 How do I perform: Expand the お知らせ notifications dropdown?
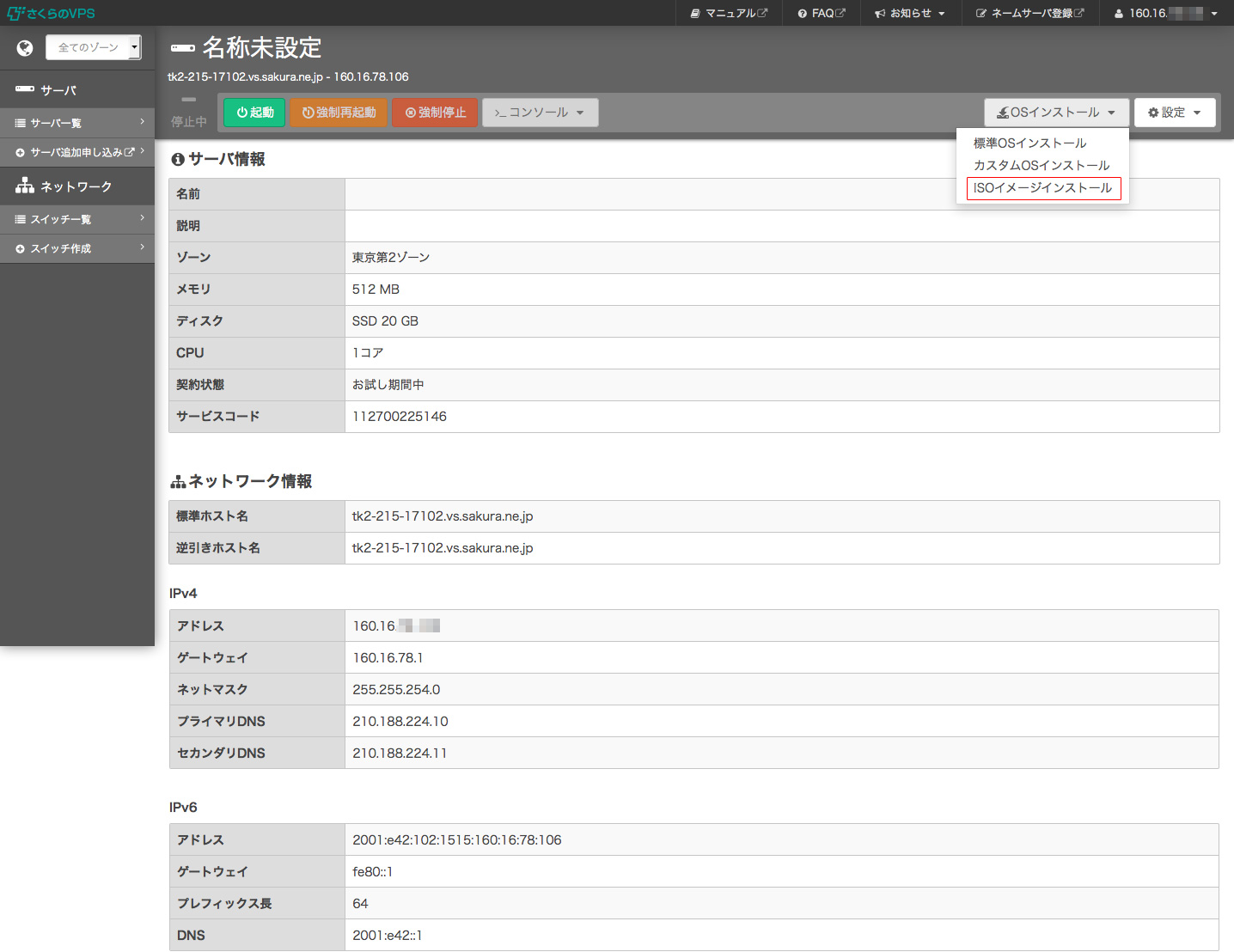pos(910,13)
